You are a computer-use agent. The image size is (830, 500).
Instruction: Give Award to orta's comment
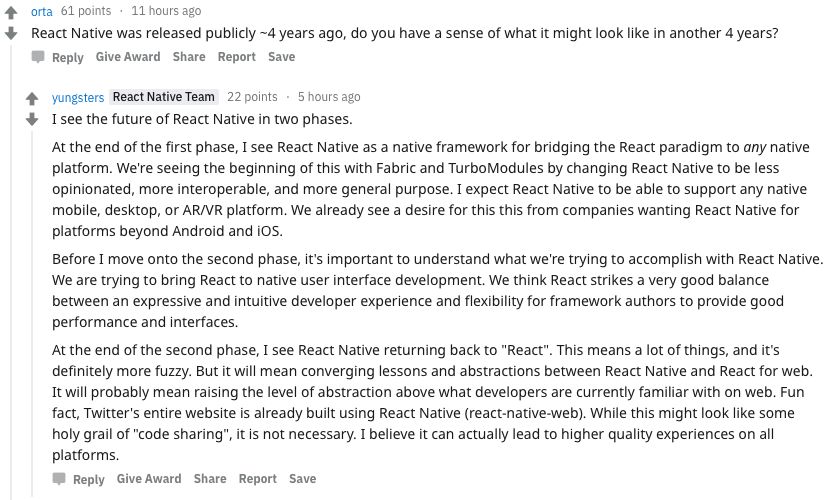click(x=128, y=57)
